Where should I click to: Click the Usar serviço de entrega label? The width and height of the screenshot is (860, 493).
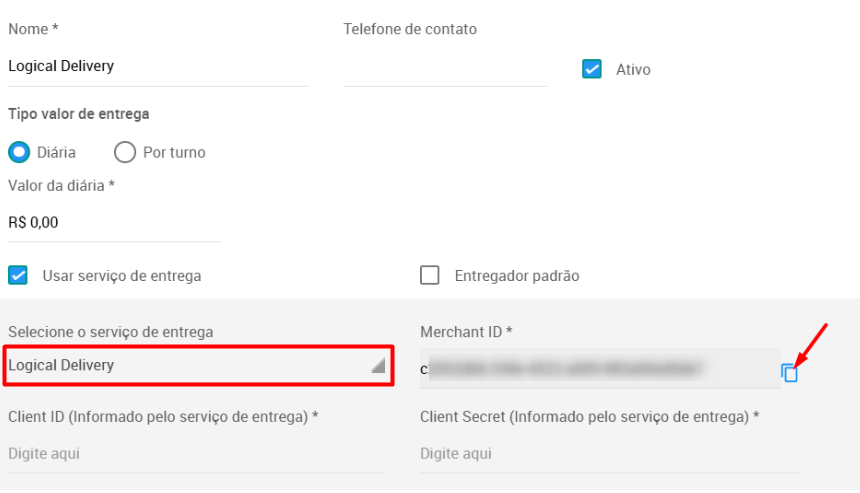coord(122,276)
